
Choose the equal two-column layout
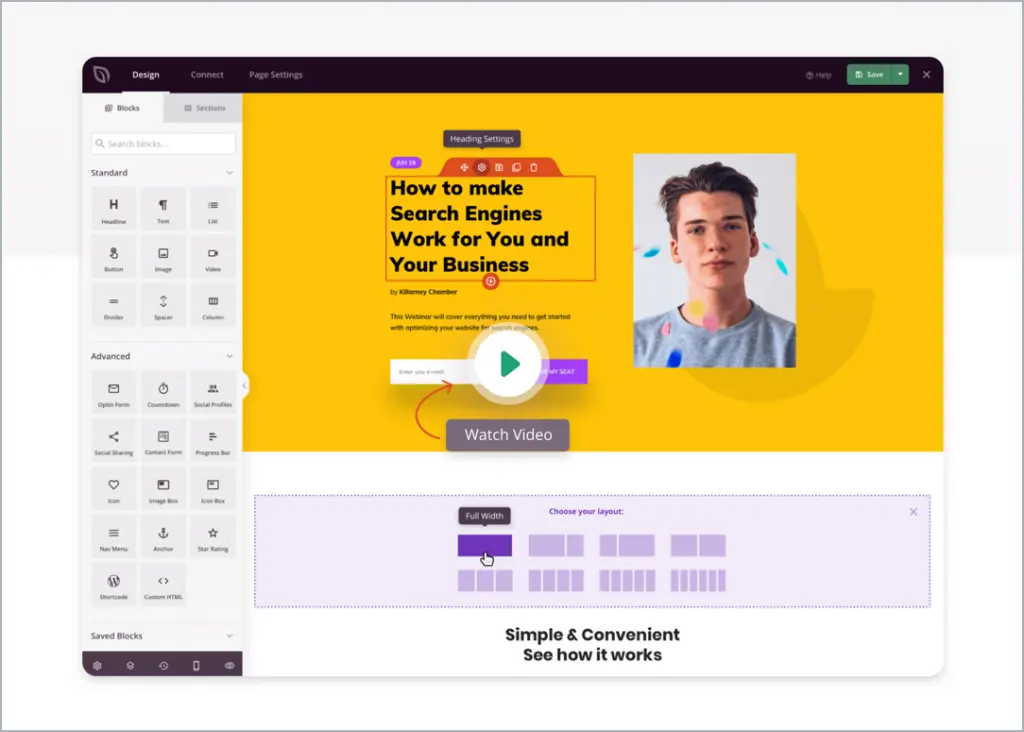coord(698,545)
